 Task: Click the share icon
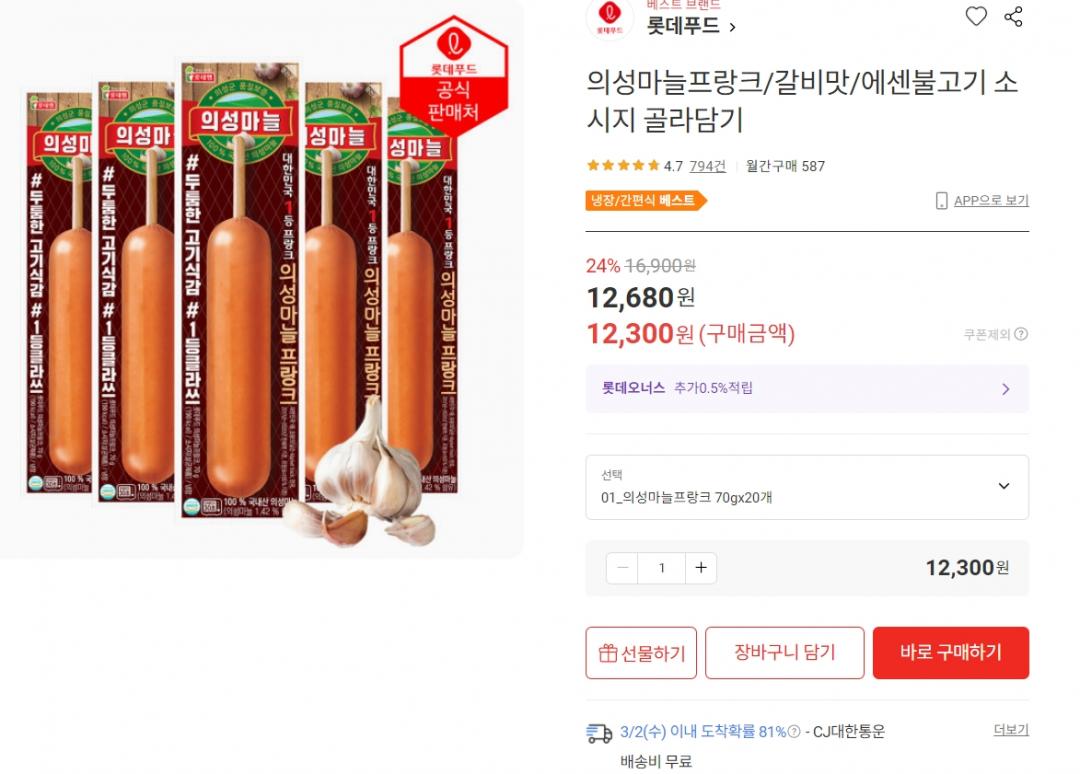(1013, 17)
